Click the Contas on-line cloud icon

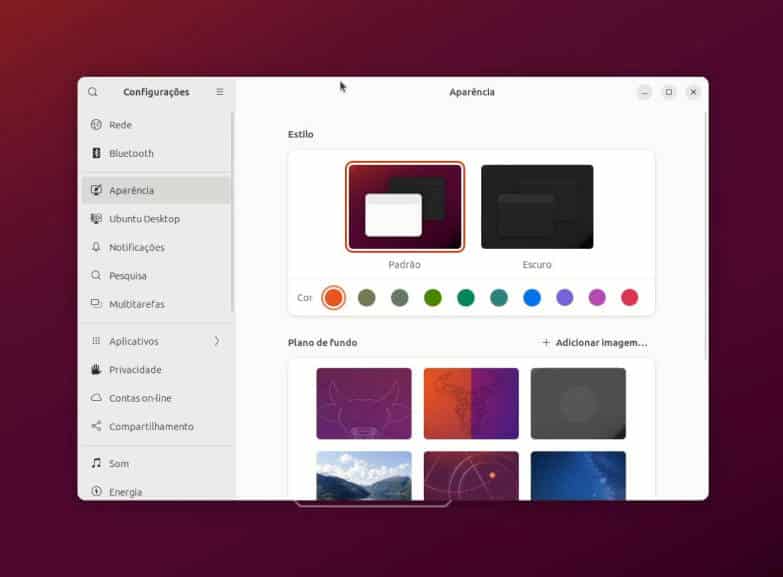[96, 398]
